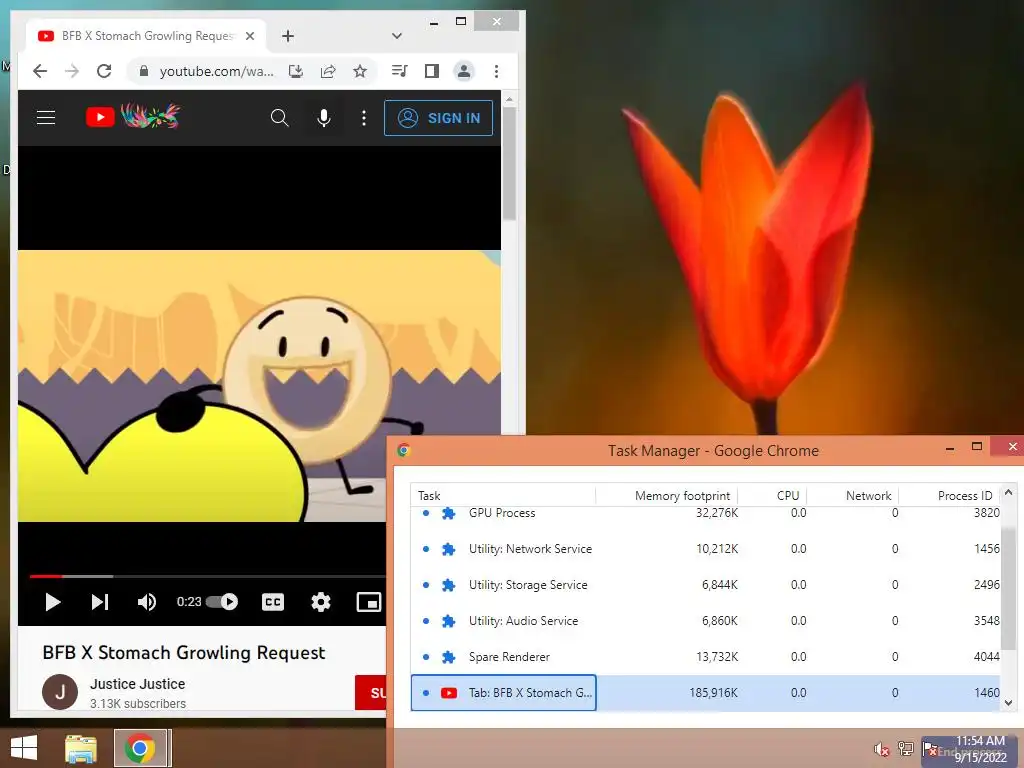Open a new Chrome tab
Screen dimensions: 1024x768
point(288,36)
